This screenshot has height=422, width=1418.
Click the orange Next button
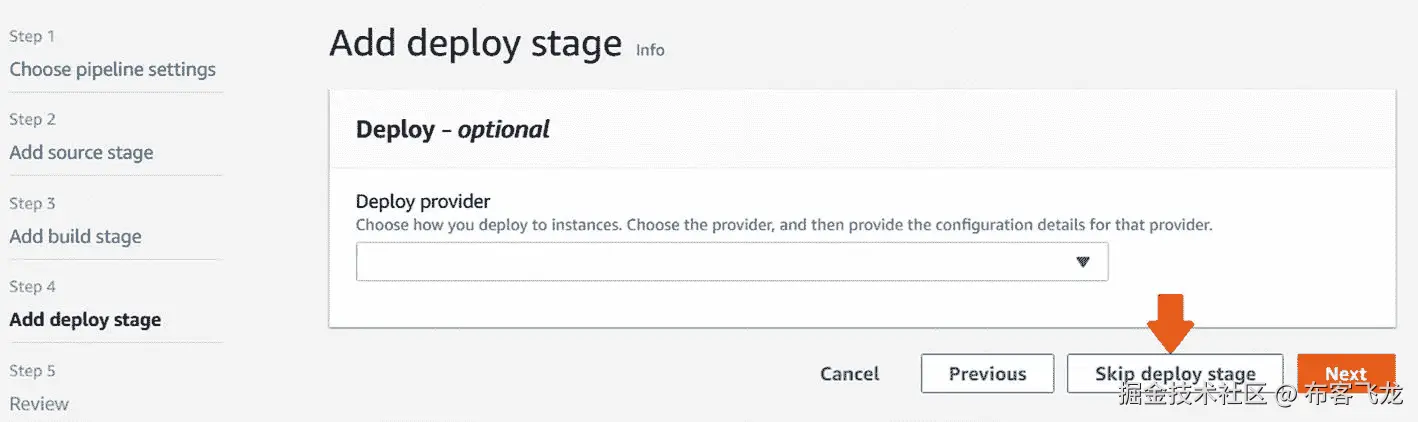pos(1345,373)
